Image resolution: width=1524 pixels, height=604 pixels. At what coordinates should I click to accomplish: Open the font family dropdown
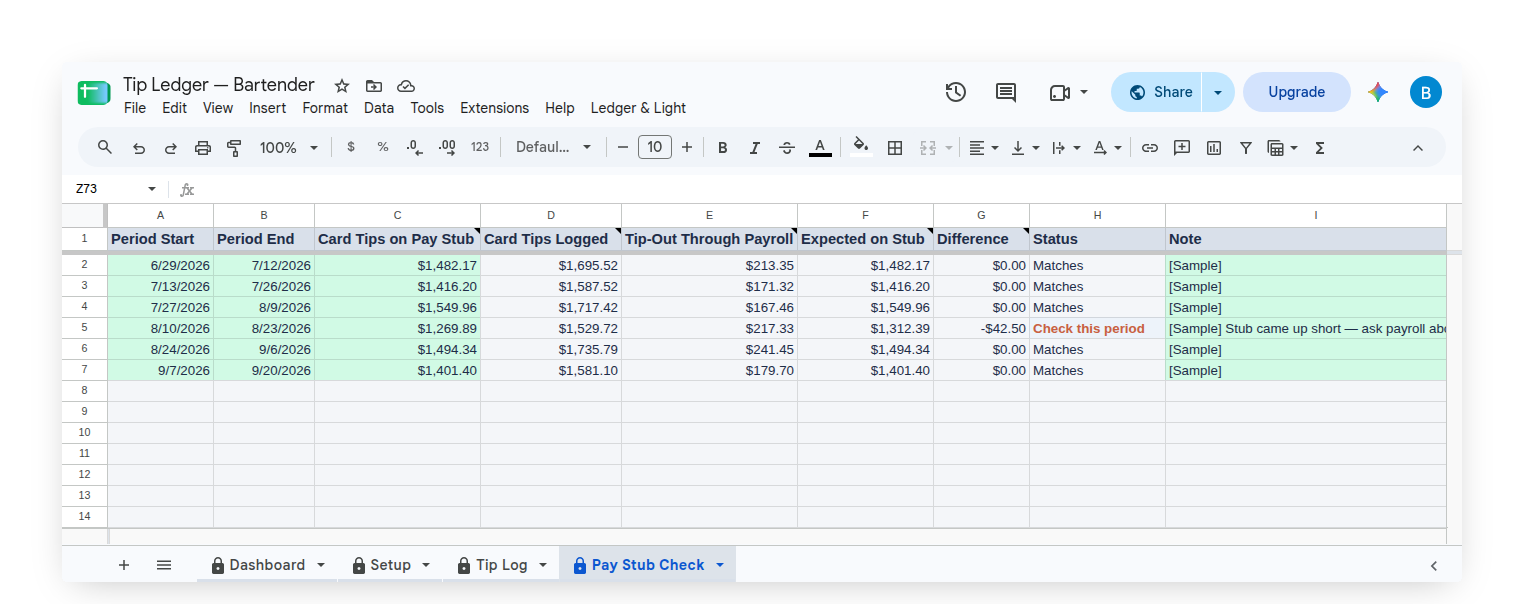pyautogui.click(x=554, y=147)
